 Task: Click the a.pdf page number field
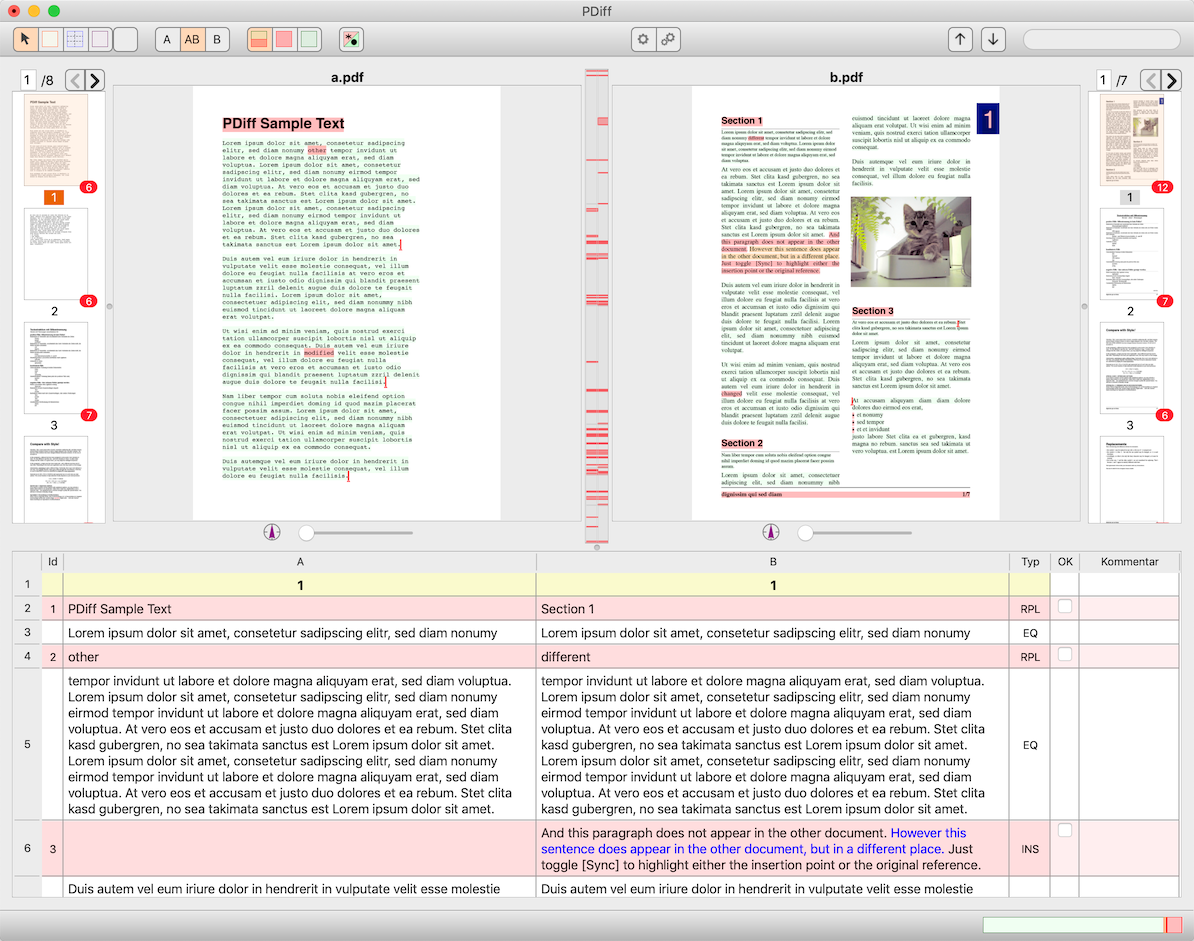click(x=27, y=80)
